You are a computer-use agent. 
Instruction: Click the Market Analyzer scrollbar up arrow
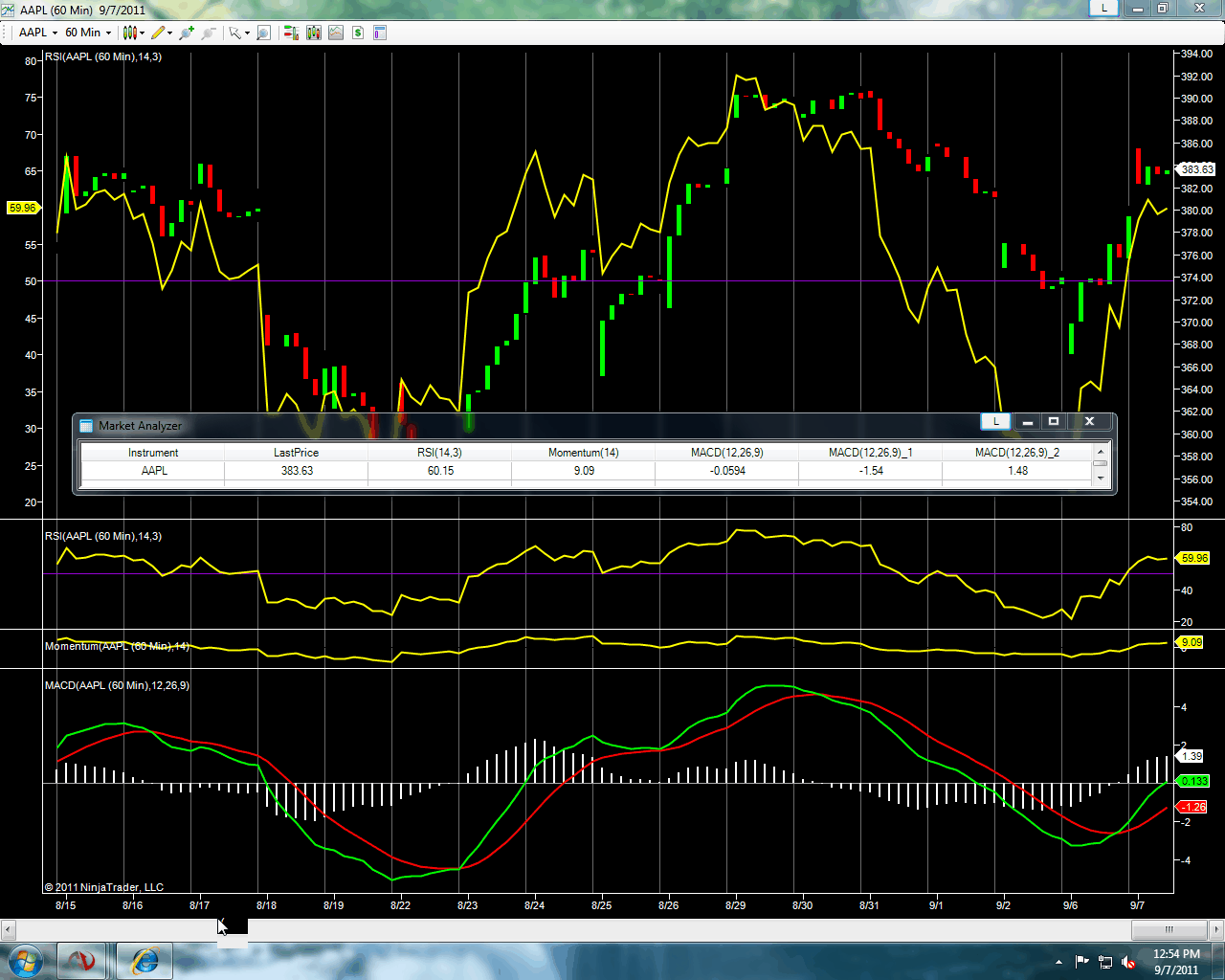(x=1101, y=451)
